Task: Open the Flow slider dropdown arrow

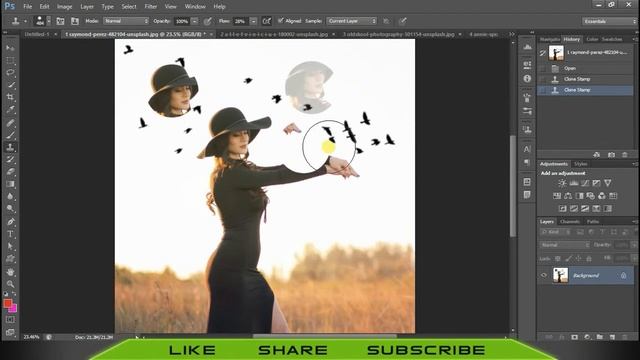Action: point(253,21)
